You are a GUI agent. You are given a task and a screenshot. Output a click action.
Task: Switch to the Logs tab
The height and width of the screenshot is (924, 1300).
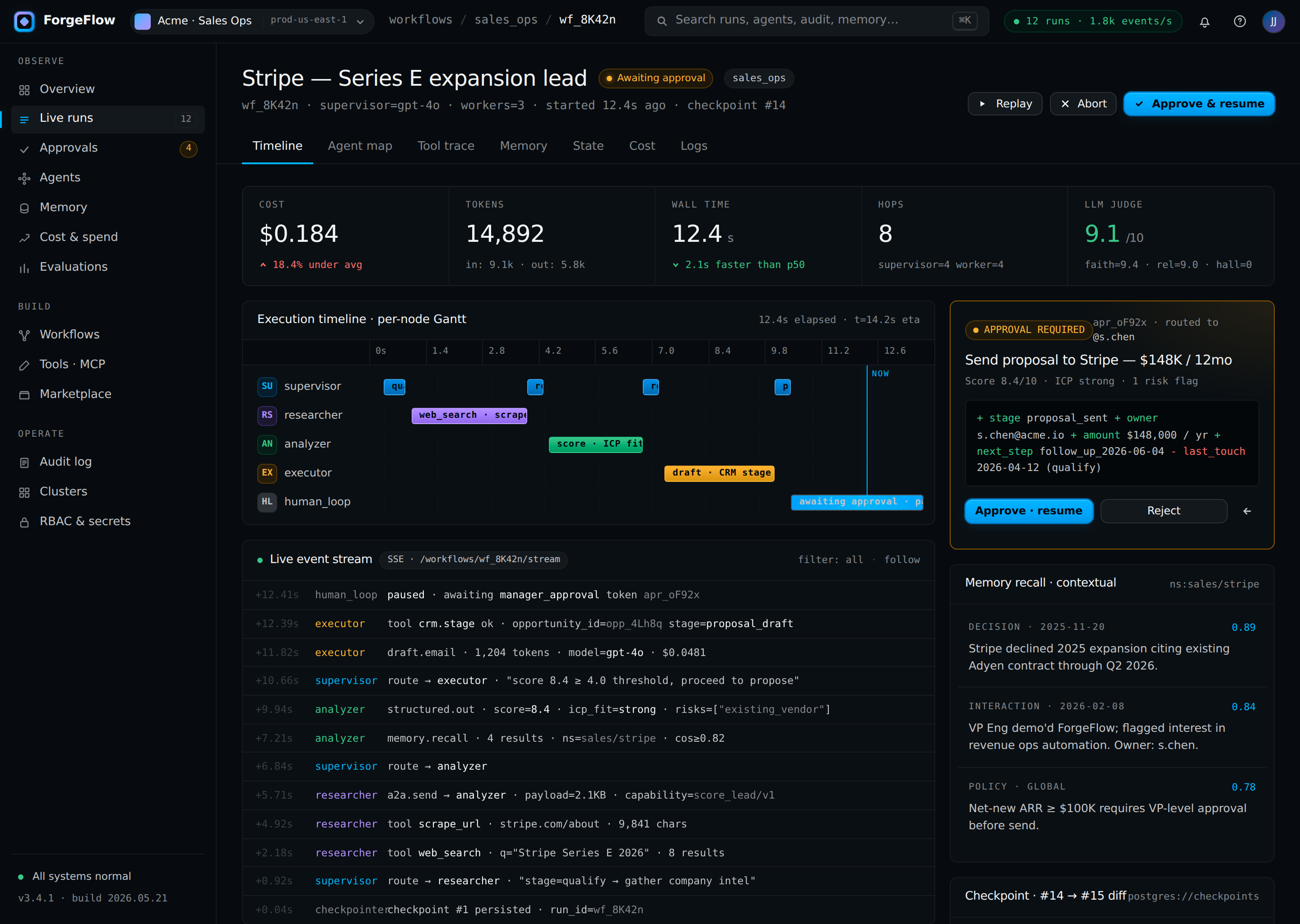[694, 146]
